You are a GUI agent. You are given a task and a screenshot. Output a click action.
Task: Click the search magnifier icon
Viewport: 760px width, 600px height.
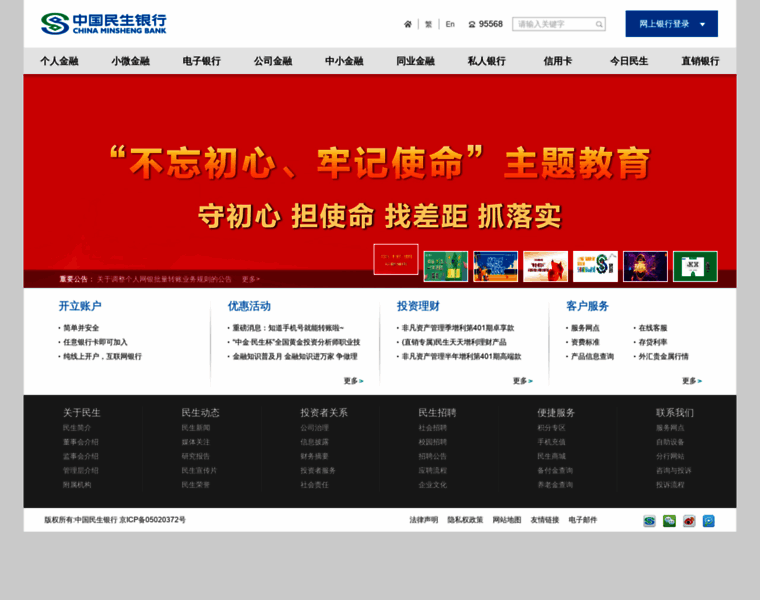(599, 24)
